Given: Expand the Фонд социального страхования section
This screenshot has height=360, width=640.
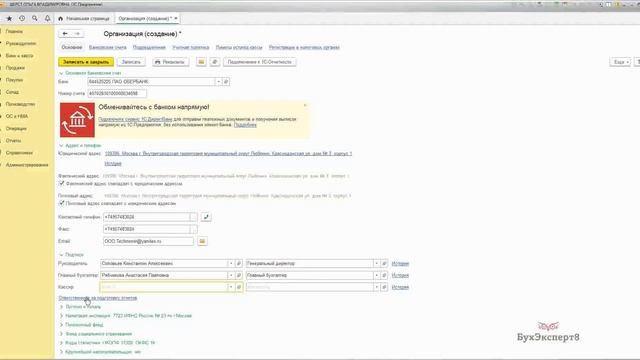Looking at the screenshot, I should tap(61, 333).
